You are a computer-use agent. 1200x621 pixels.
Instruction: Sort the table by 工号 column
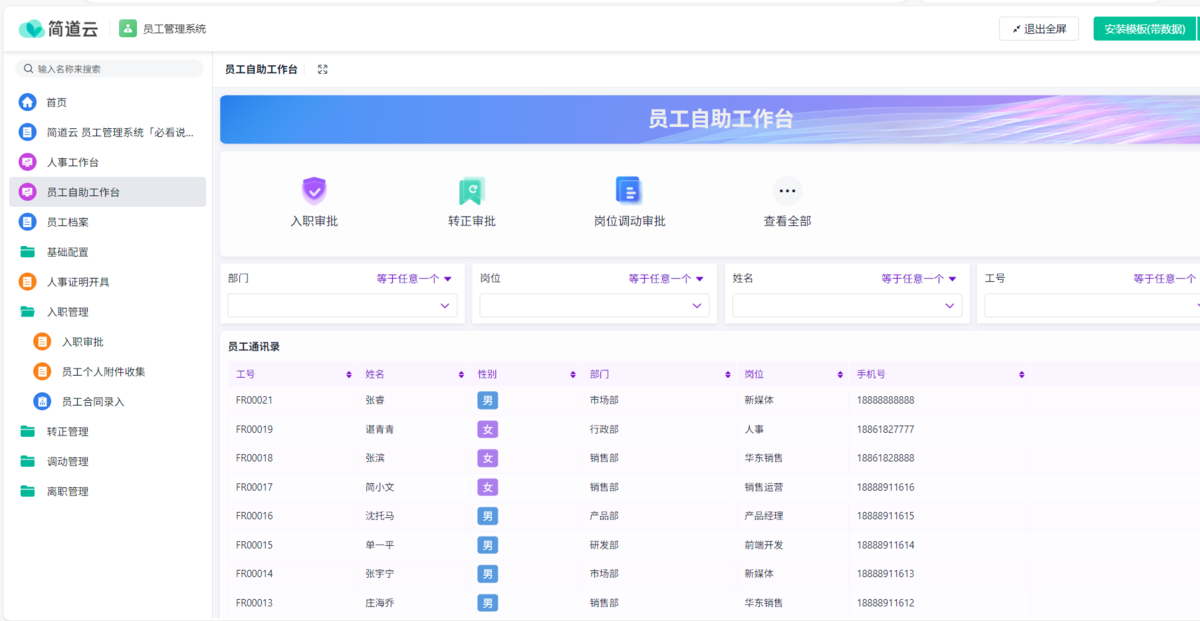[x=349, y=375]
